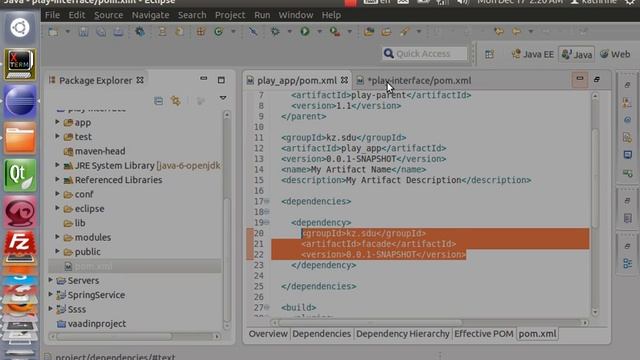Open the New Java Class dropdown arrow
The height and width of the screenshot is (360, 640).
click(x=233, y=32)
